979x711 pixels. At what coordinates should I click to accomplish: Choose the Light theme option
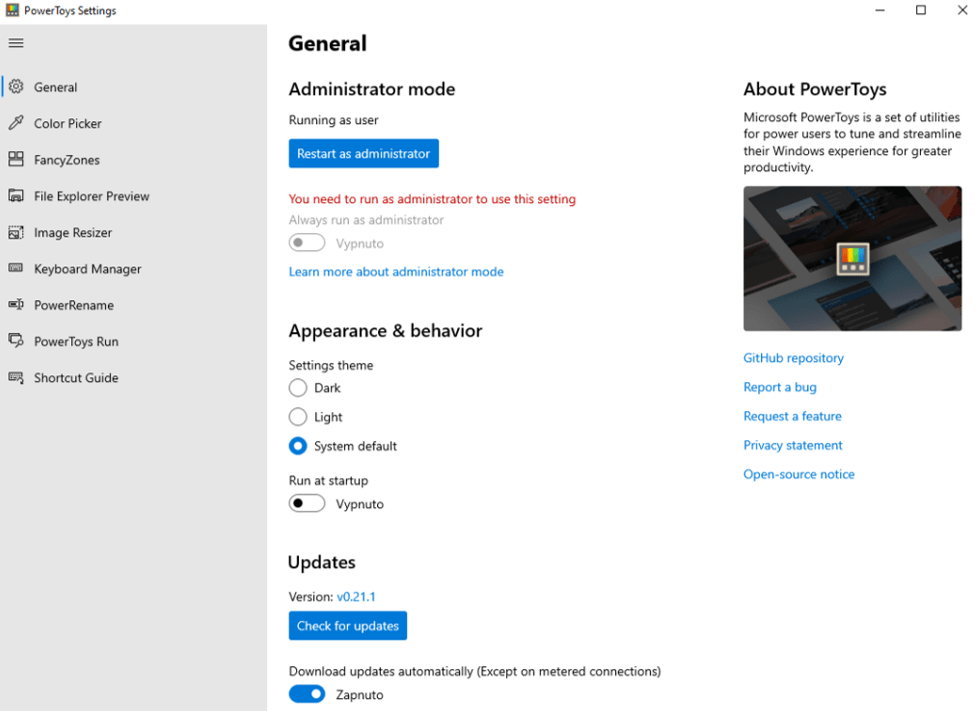298,417
